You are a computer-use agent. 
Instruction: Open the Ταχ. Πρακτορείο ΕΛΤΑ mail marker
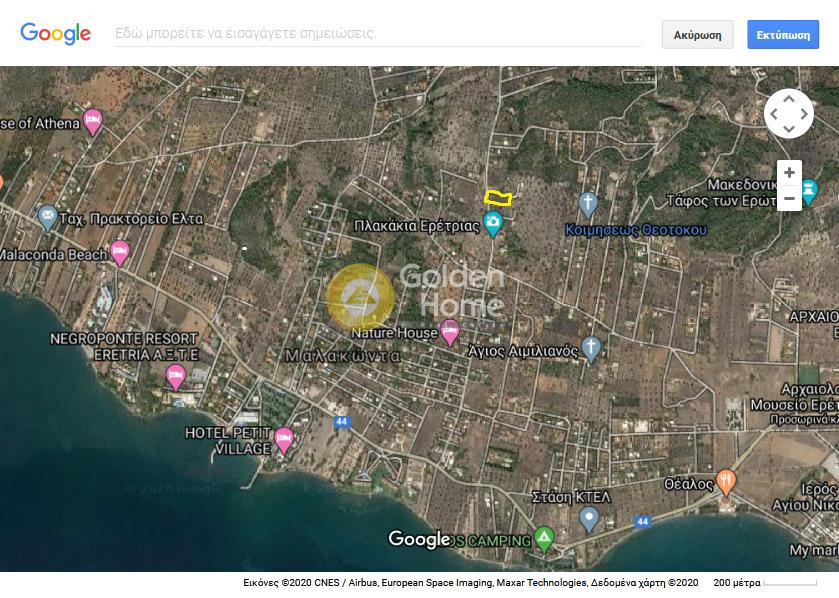coord(47,216)
